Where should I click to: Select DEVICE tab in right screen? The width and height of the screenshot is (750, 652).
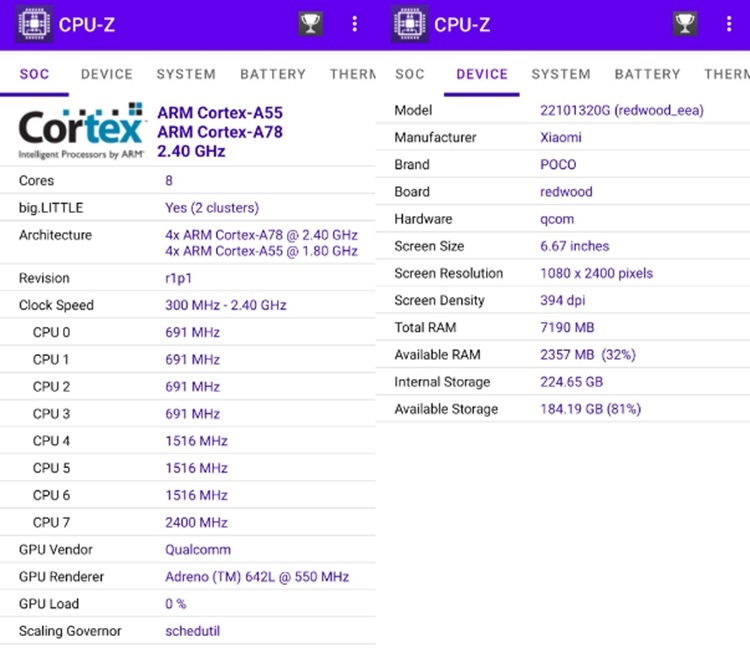pos(482,74)
